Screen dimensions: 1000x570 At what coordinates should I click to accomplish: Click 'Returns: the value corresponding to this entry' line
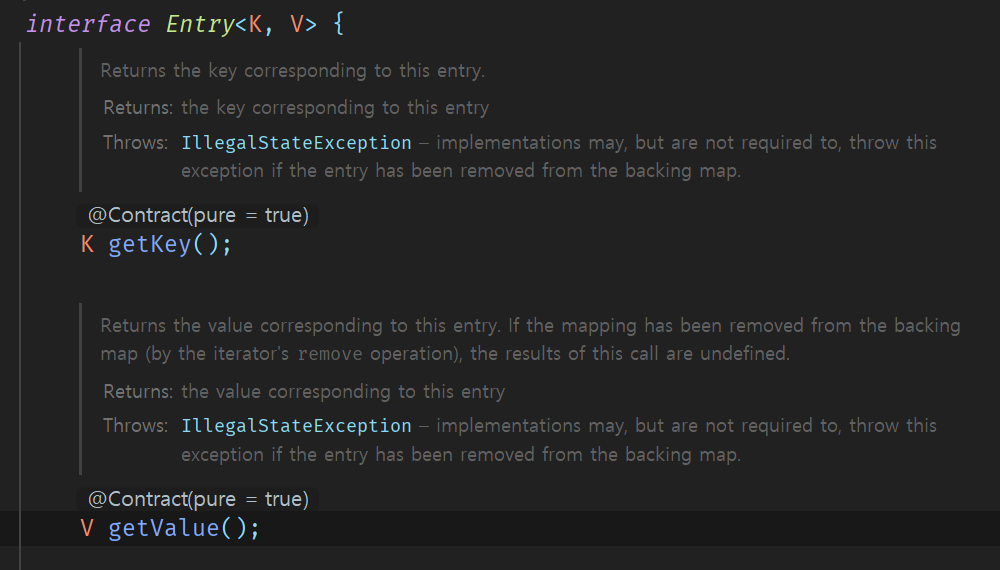click(304, 391)
